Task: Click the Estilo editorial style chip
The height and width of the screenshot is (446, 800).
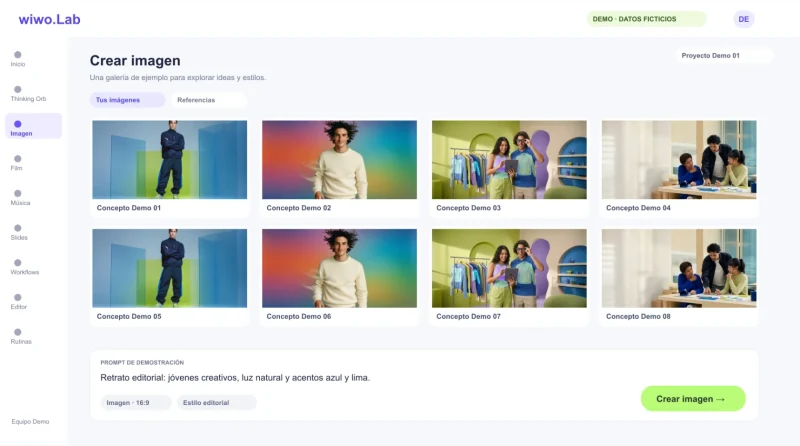Action: 216,403
